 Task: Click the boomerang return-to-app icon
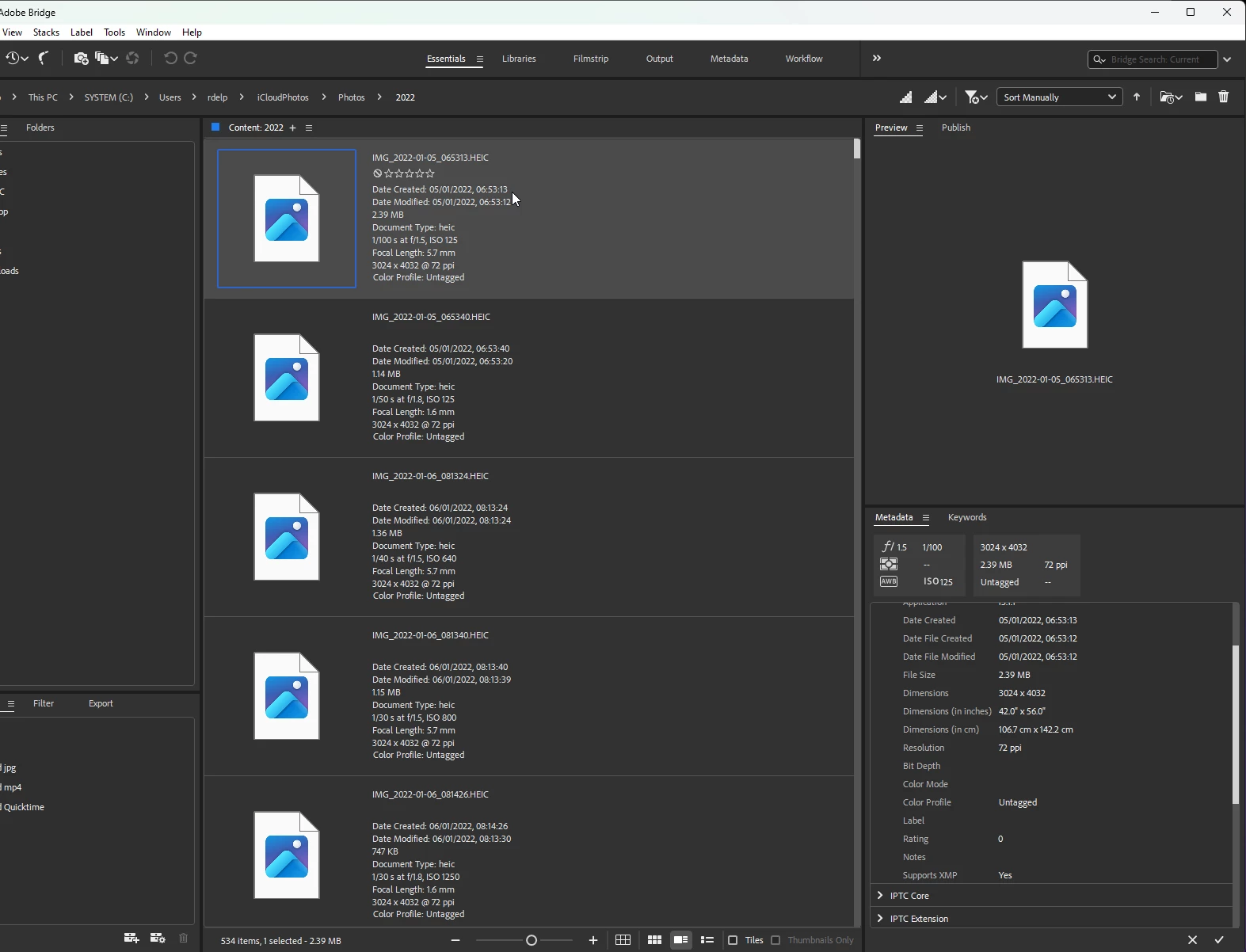coord(44,58)
